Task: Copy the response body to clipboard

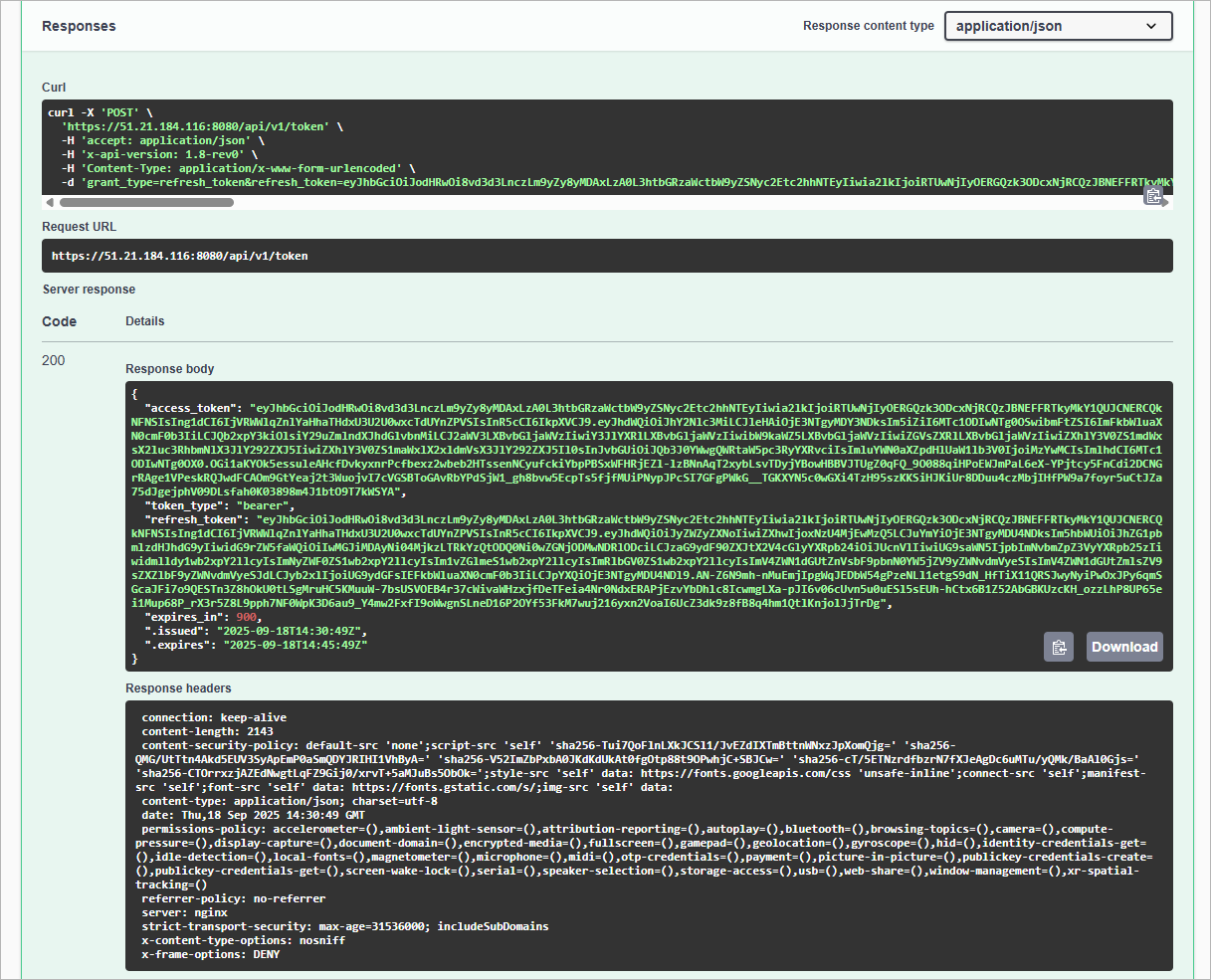Action: pos(1059,647)
